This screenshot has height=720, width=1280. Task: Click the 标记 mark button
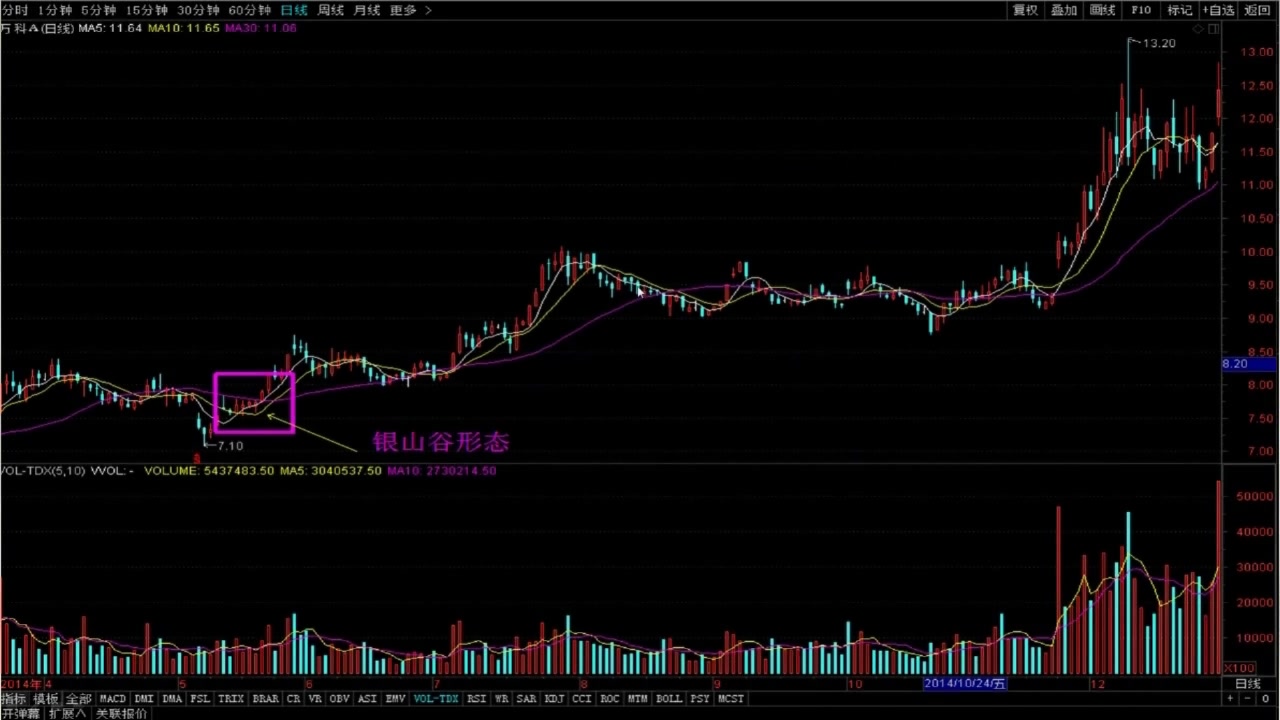click(x=1180, y=10)
